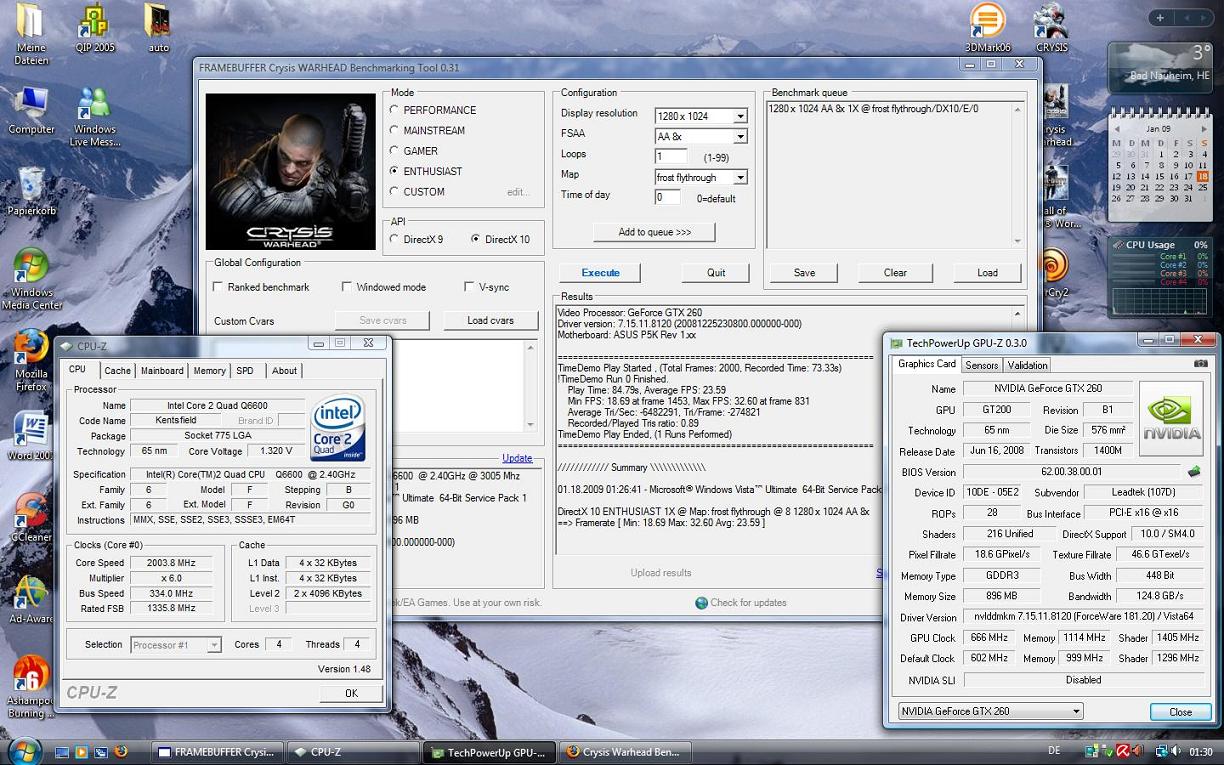This screenshot has width=1224, height=765.
Task: Switch to the Memory tab in CPU-Z
Action: click(209, 370)
